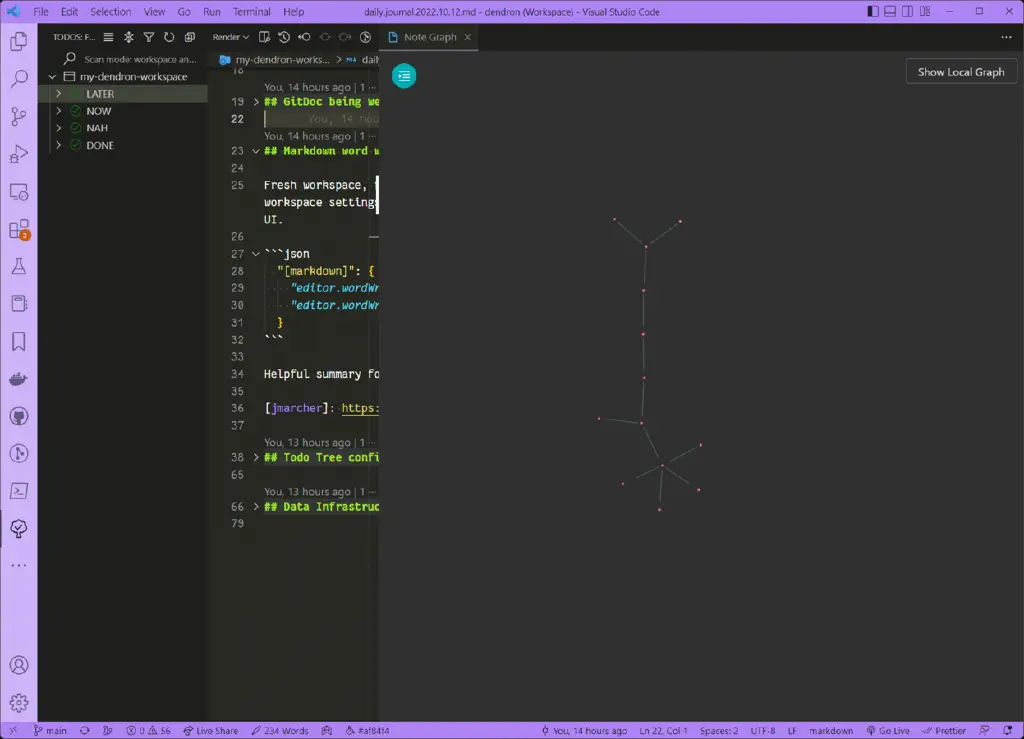Open the GitHub view in the activity bar

point(19,417)
